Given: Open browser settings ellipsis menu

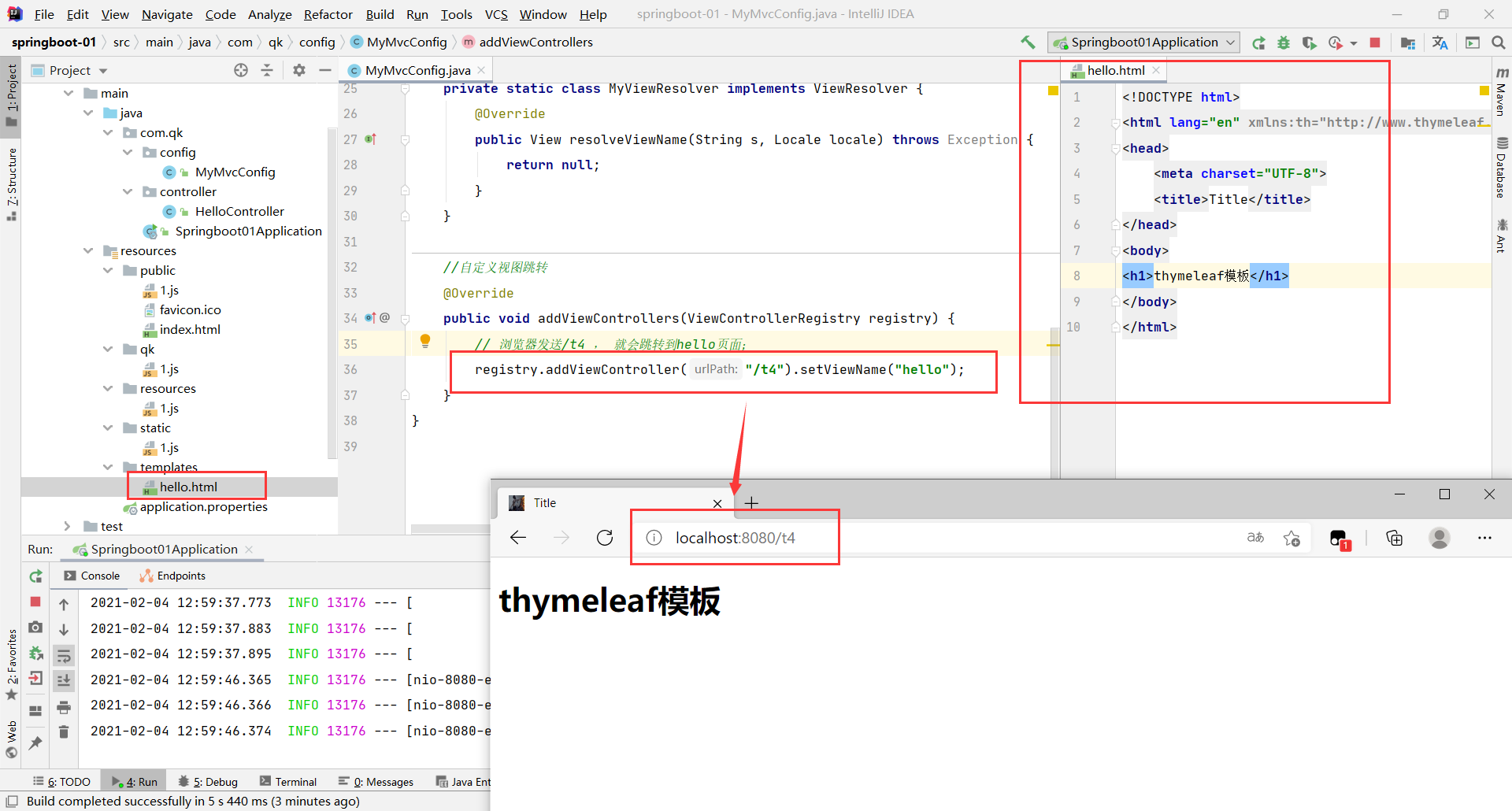Looking at the screenshot, I should click(1484, 538).
